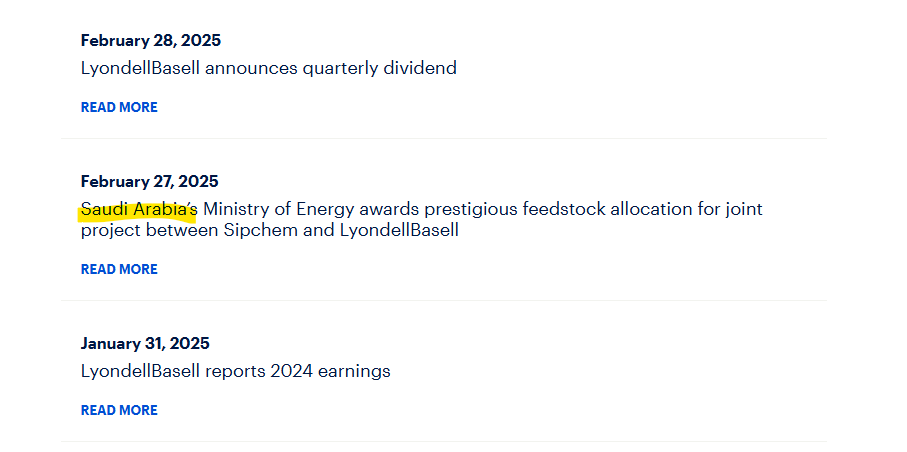Screen dimensions: 907x452
Task: Click the February 28, 2025 date heading
Action: 151,41
